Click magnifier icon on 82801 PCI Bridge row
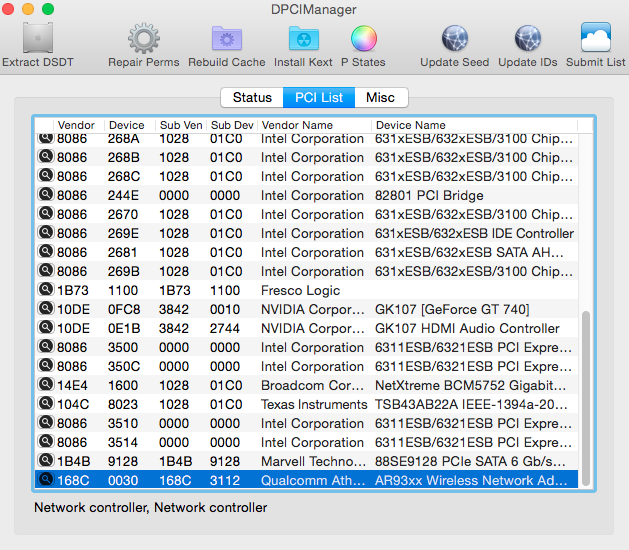The height and width of the screenshot is (550, 629). point(46,194)
